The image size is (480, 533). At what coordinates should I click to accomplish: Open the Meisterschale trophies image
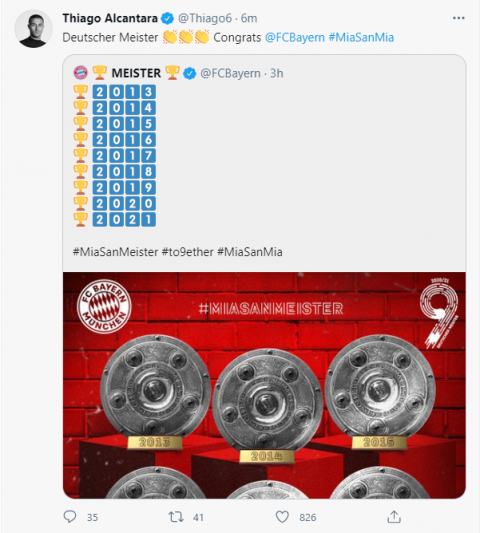(264, 385)
